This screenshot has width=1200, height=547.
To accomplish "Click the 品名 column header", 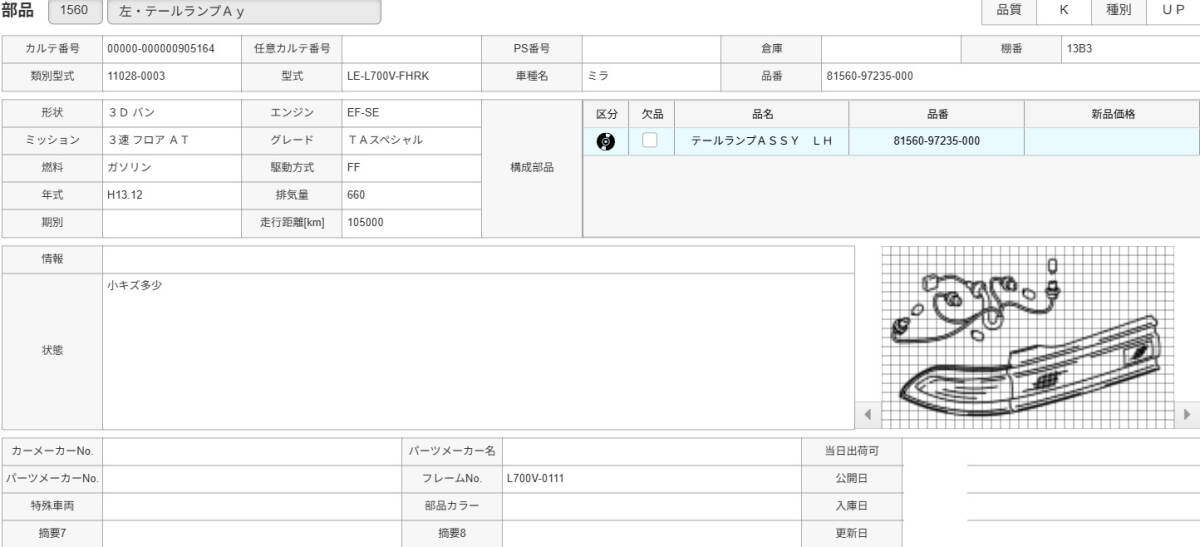I will pos(762,114).
